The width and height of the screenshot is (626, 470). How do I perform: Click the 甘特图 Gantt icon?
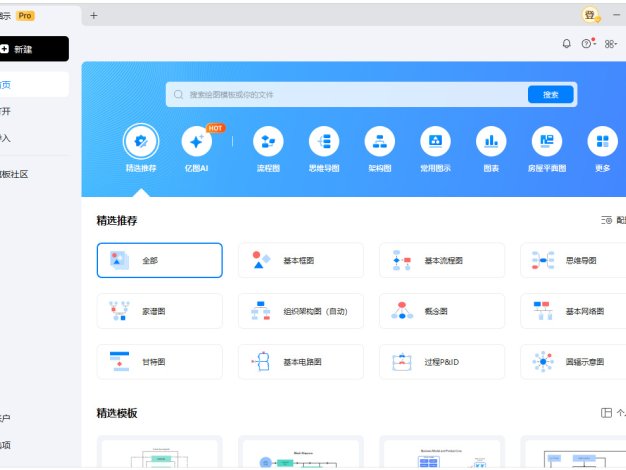pos(119,361)
